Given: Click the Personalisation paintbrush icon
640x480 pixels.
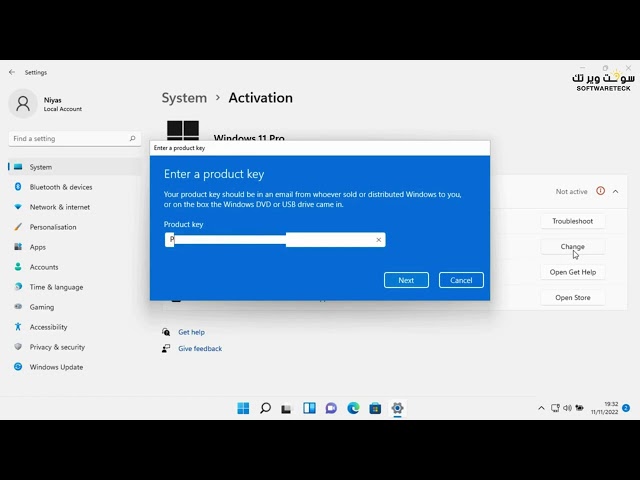Looking at the screenshot, I should pyautogui.click(x=18, y=227).
